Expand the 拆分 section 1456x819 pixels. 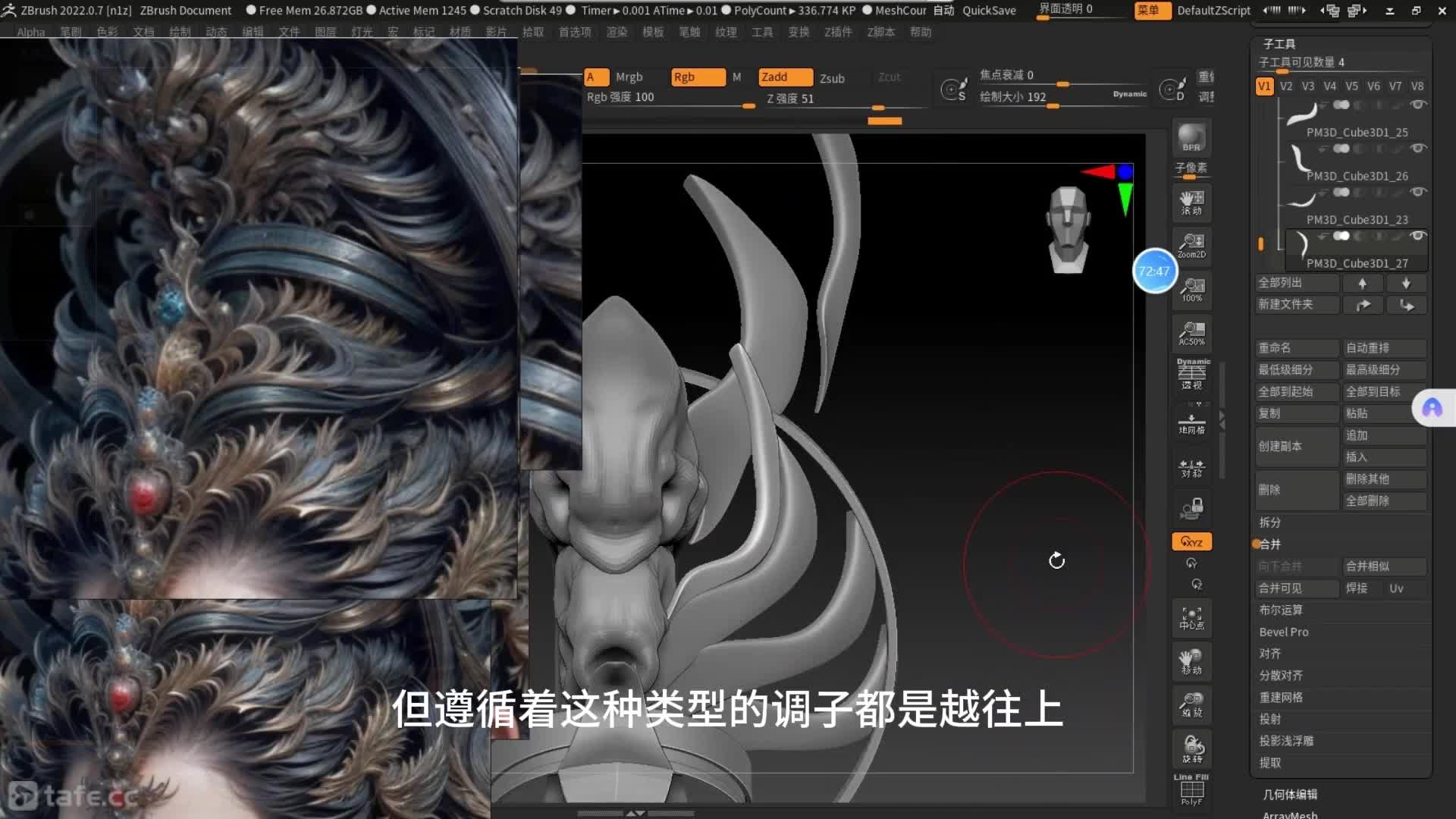coord(1270,522)
